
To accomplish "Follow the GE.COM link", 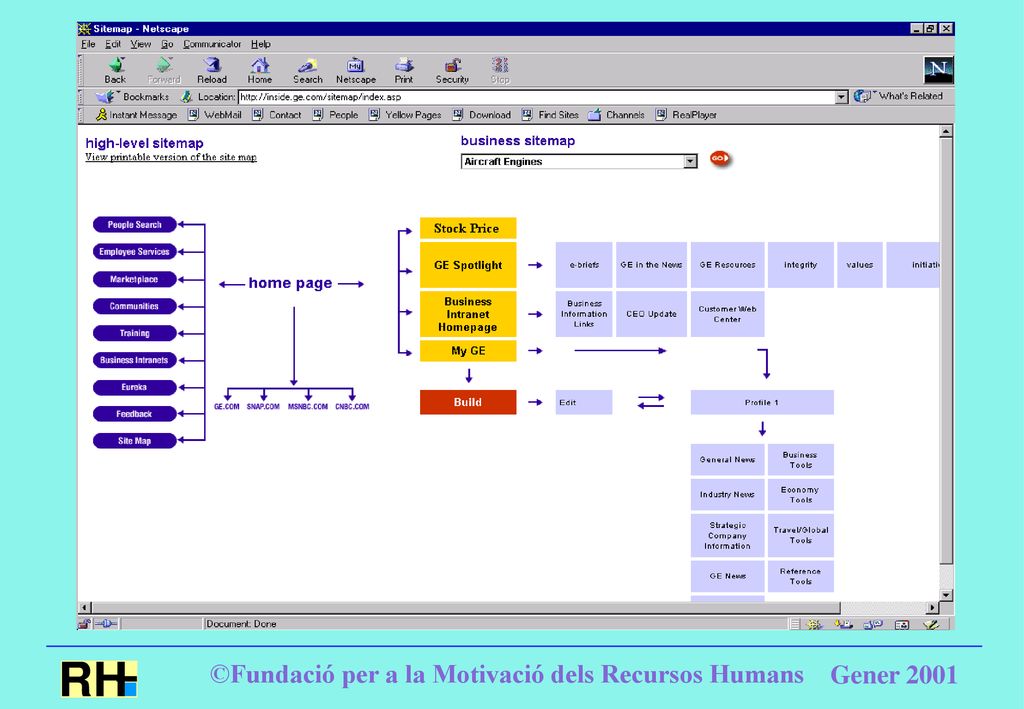I will tap(227, 407).
